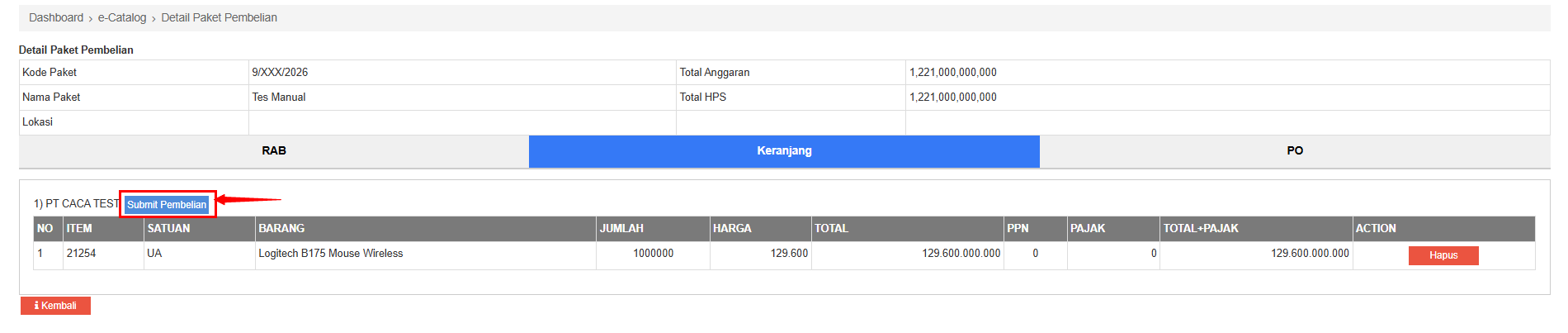Click the SATUAN column header
Image resolution: width=1568 pixels, height=333 pixels.
coord(168,229)
